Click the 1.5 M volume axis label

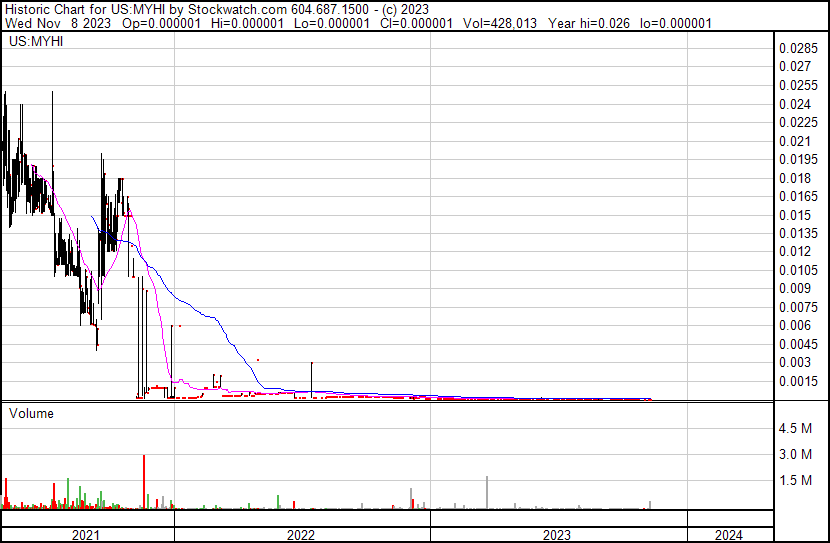(795, 481)
